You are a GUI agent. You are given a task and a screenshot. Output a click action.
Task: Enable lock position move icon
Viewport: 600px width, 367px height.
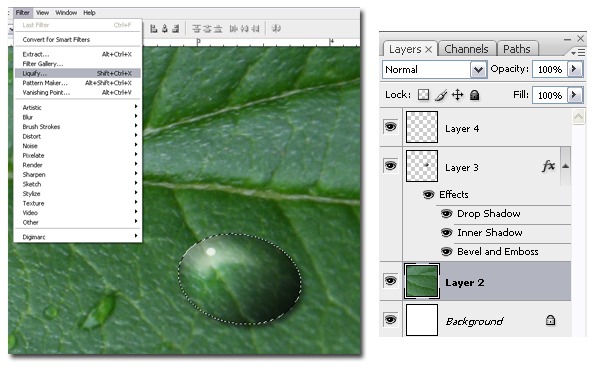tap(458, 95)
